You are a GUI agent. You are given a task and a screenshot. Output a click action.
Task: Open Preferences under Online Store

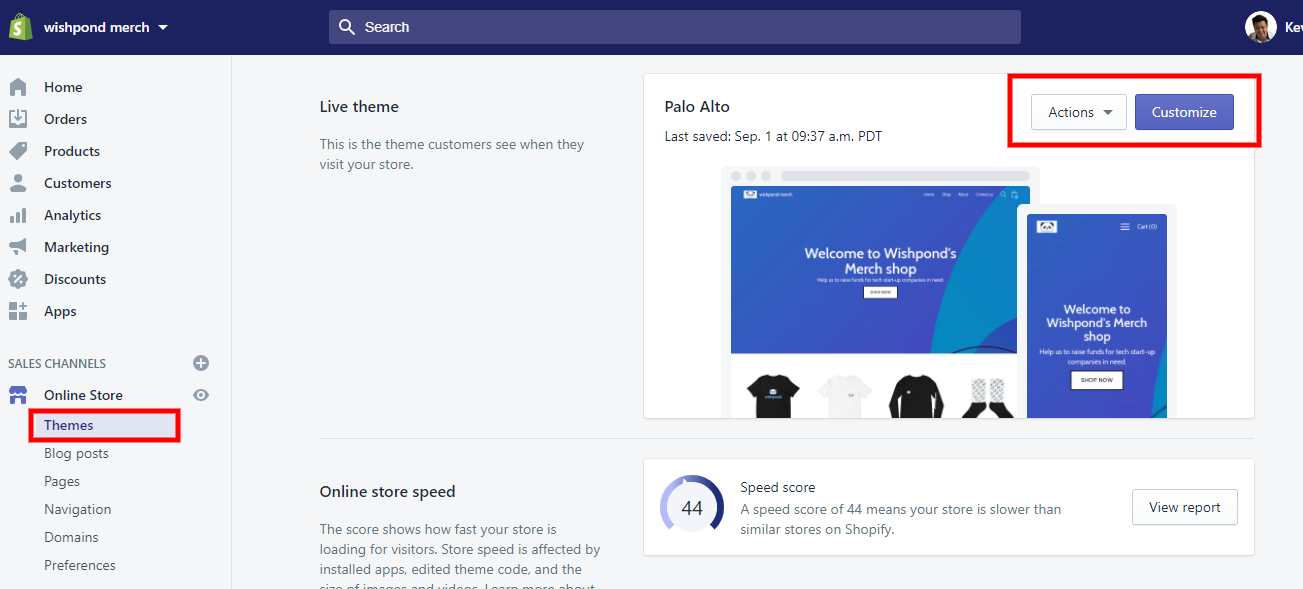point(80,565)
